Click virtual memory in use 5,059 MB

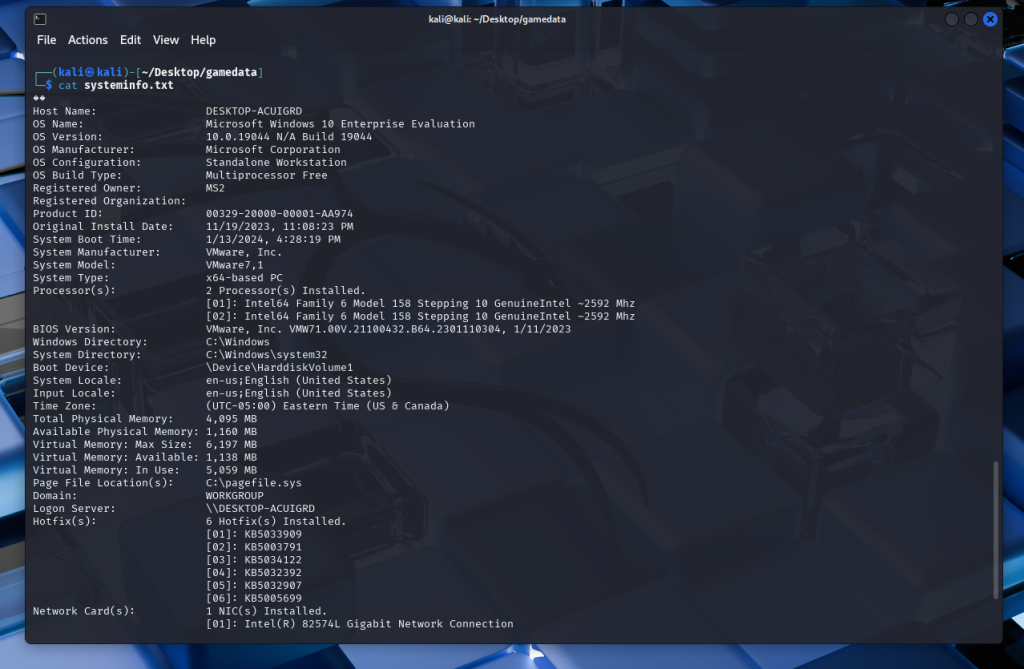[x=231, y=470]
